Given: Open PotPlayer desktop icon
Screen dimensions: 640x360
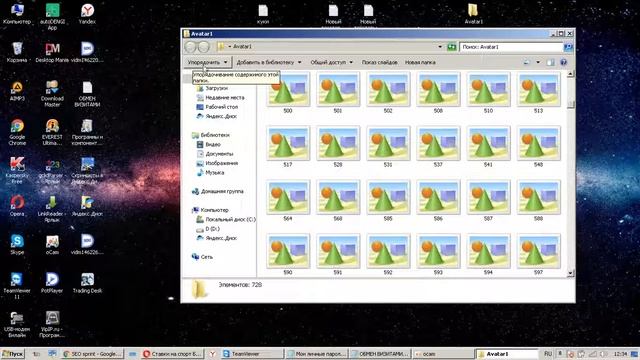Looking at the screenshot, I should [x=52, y=282].
